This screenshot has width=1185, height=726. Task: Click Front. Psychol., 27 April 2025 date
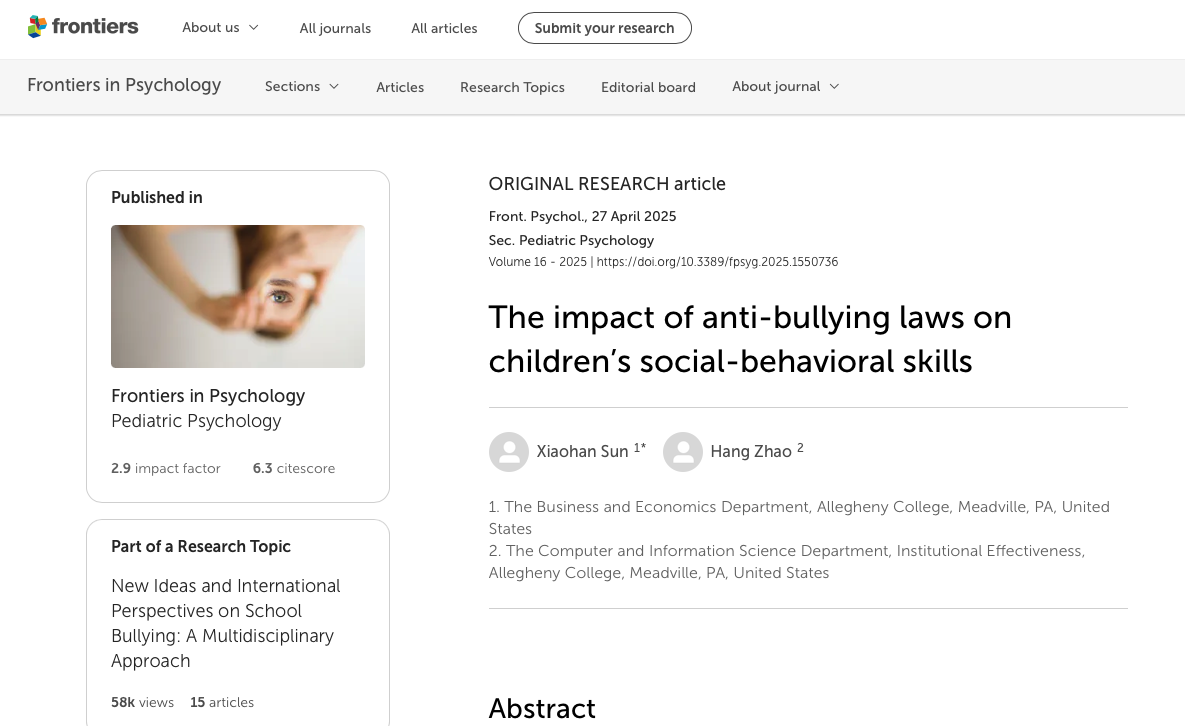pos(582,216)
